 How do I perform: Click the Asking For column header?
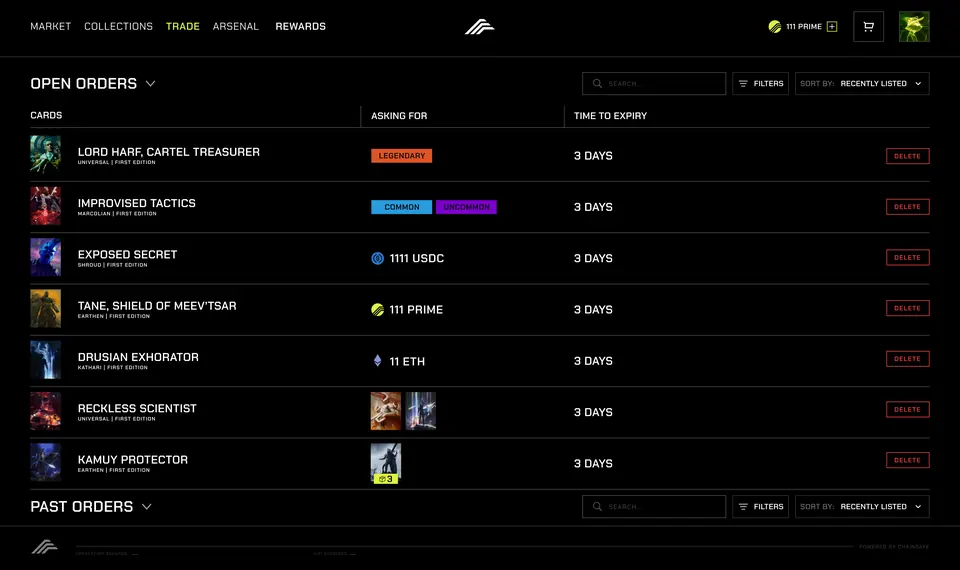click(x=399, y=116)
